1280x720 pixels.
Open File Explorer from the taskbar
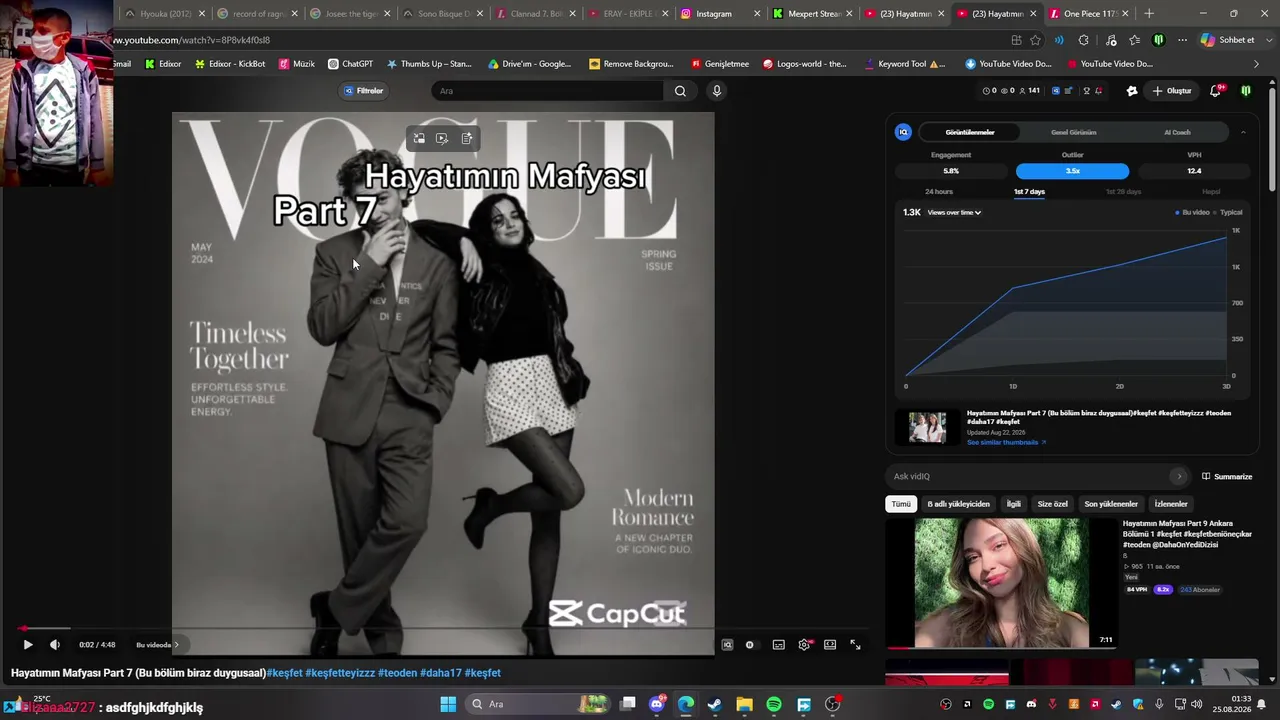[745, 704]
